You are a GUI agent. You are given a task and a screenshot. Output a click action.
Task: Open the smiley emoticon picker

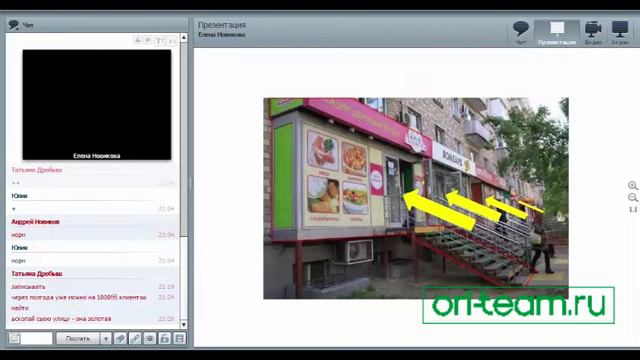(x=14, y=338)
